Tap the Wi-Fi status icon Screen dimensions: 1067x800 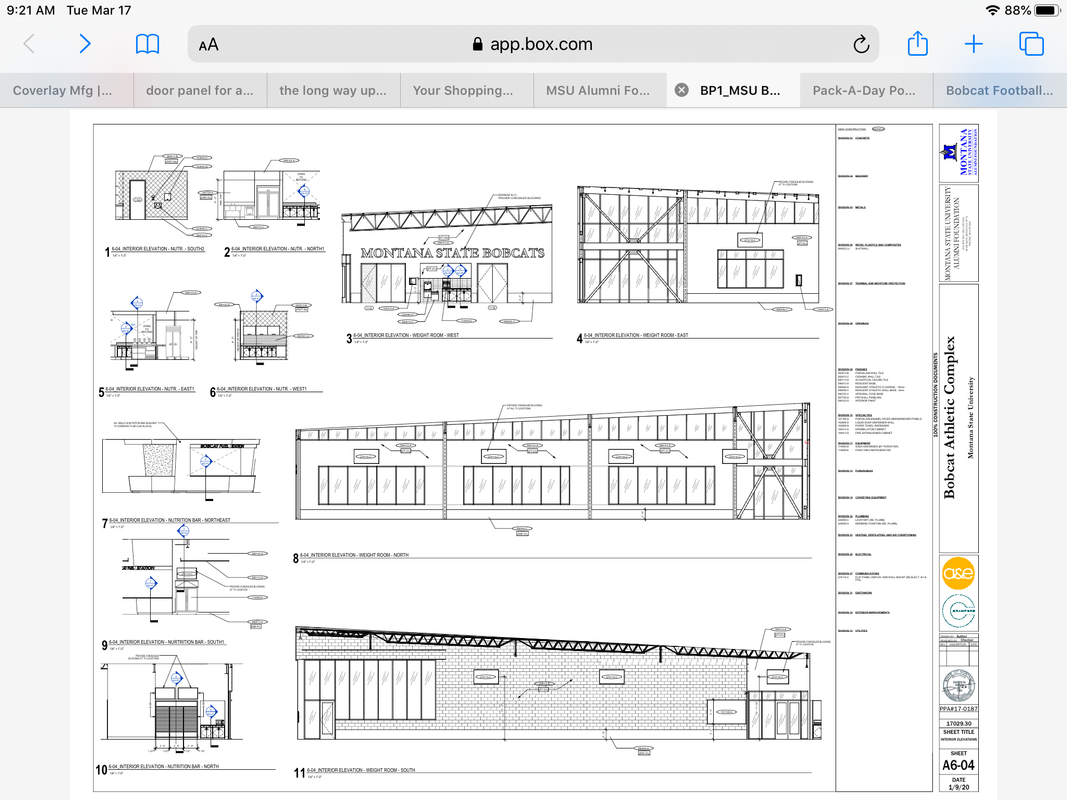[x=992, y=10]
